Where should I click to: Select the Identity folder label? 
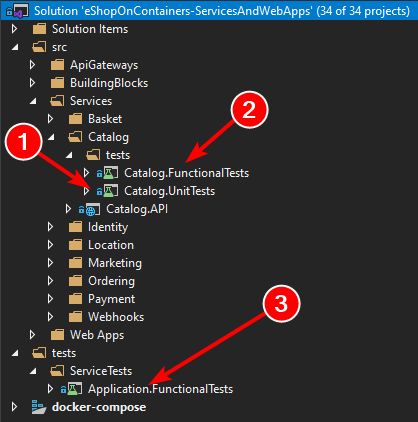(x=108, y=227)
